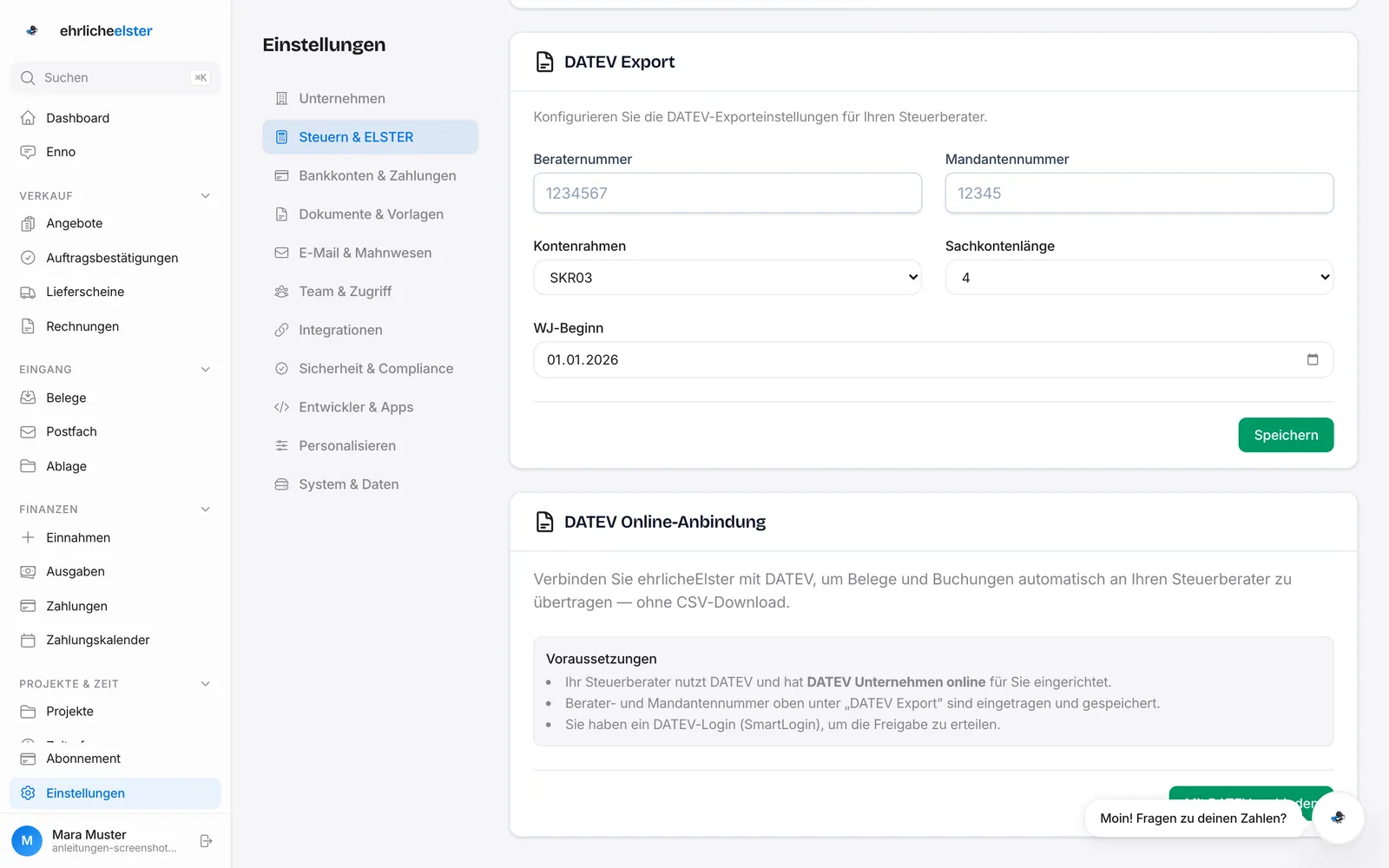Click the Ablage folder icon
This screenshot has width=1389, height=868.
[x=28, y=466]
